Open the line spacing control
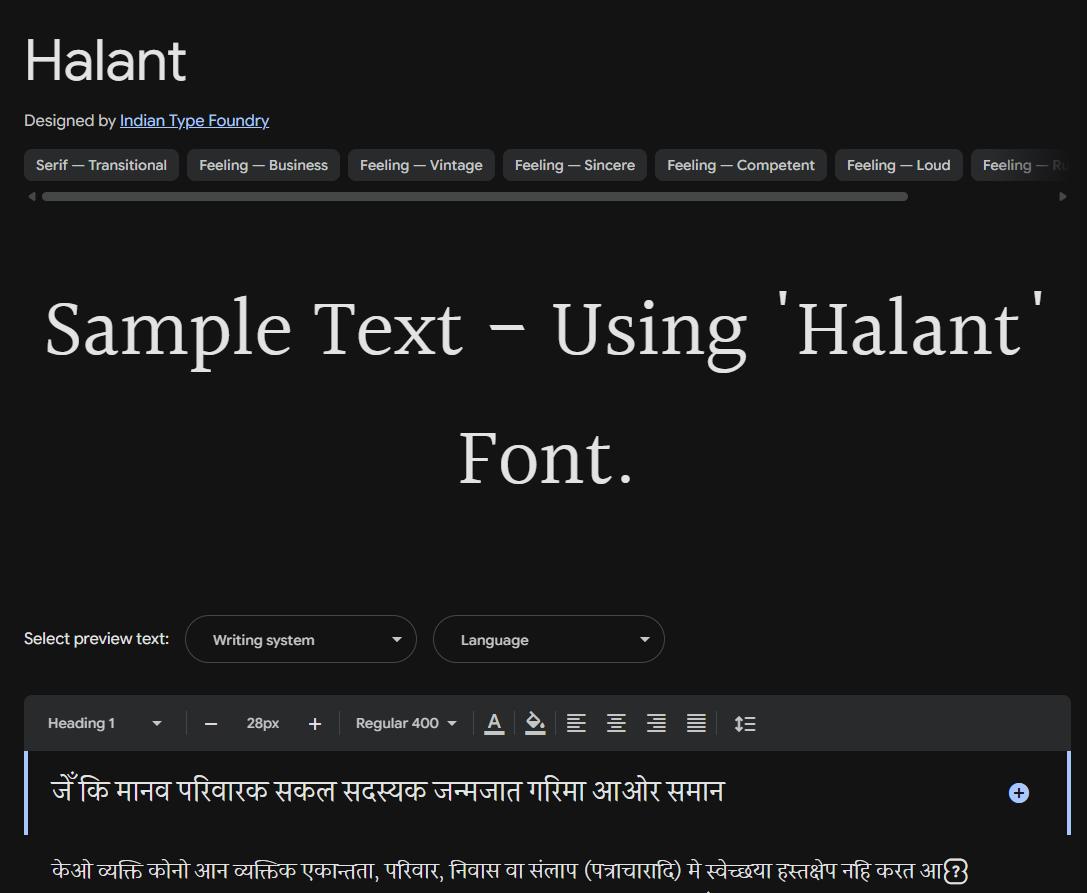This screenshot has width=1087, height=893. click(x=745, y=723)
